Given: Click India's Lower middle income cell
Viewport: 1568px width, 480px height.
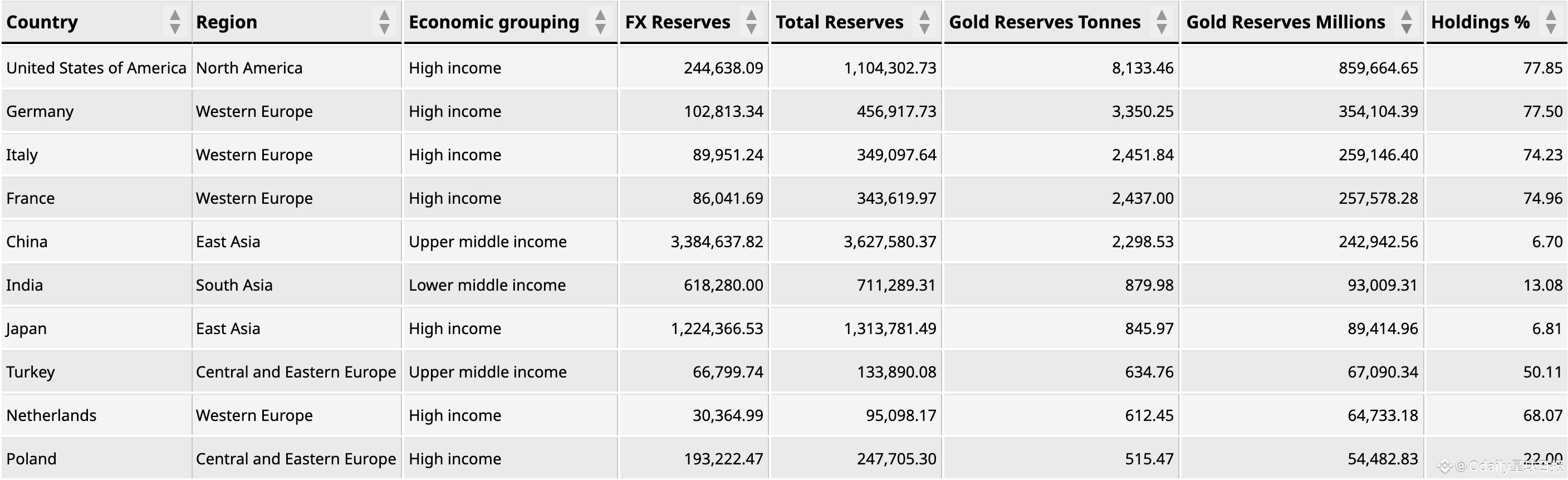Looking at the screenshot, I should pos(509,285).
